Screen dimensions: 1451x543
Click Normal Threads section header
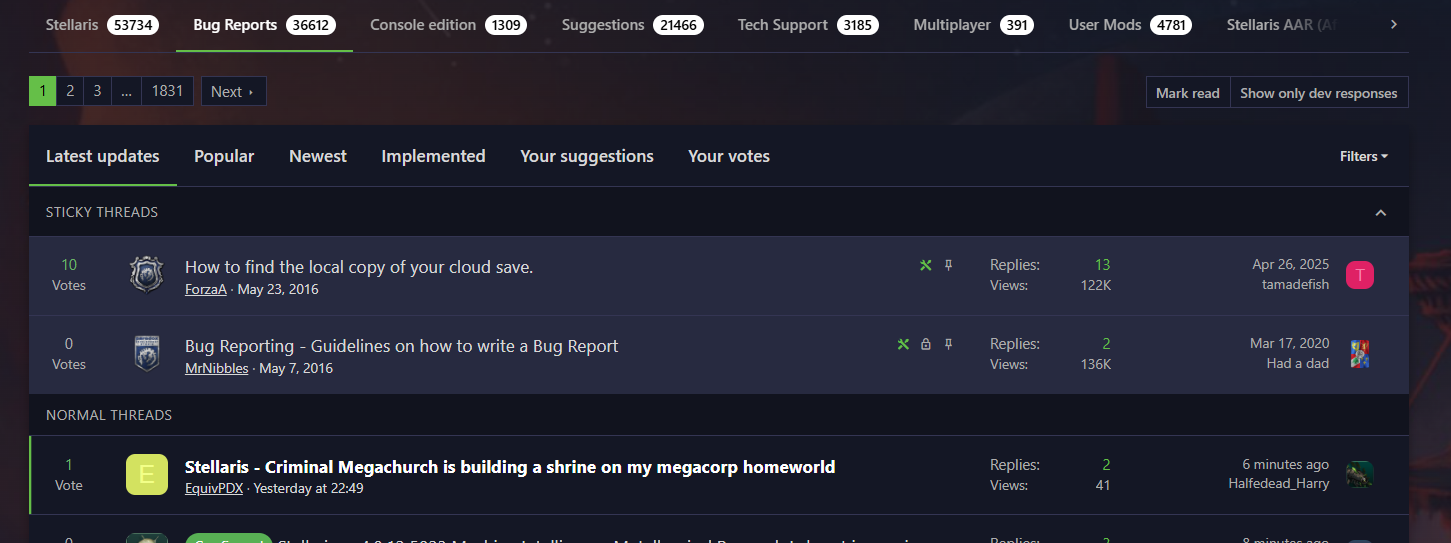point(109,415)
